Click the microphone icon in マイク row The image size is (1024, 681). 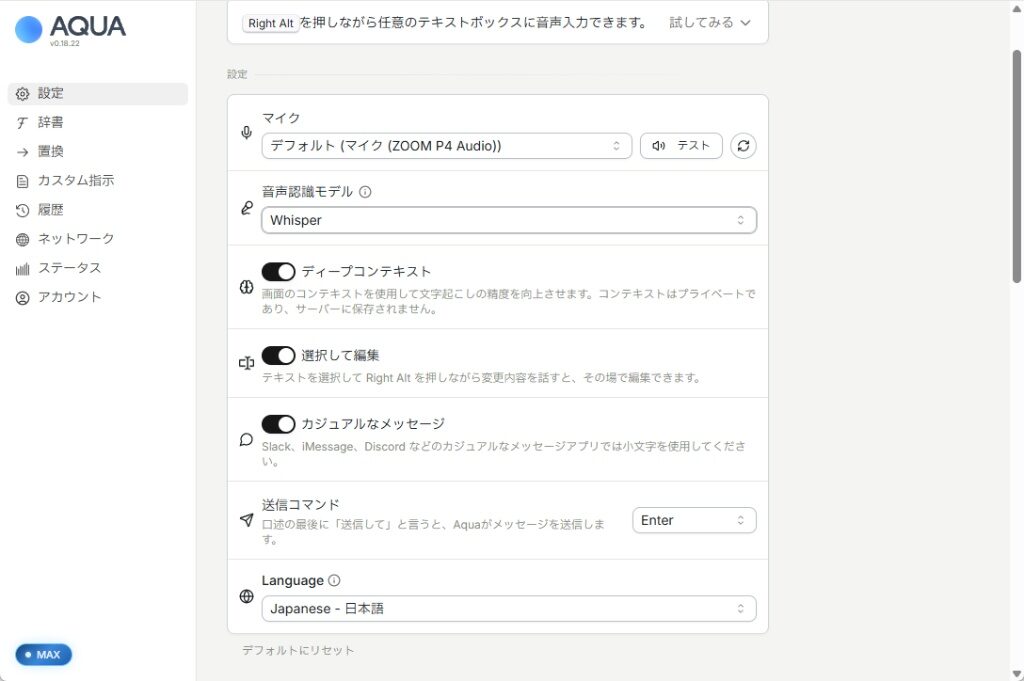tap(246, 133)
